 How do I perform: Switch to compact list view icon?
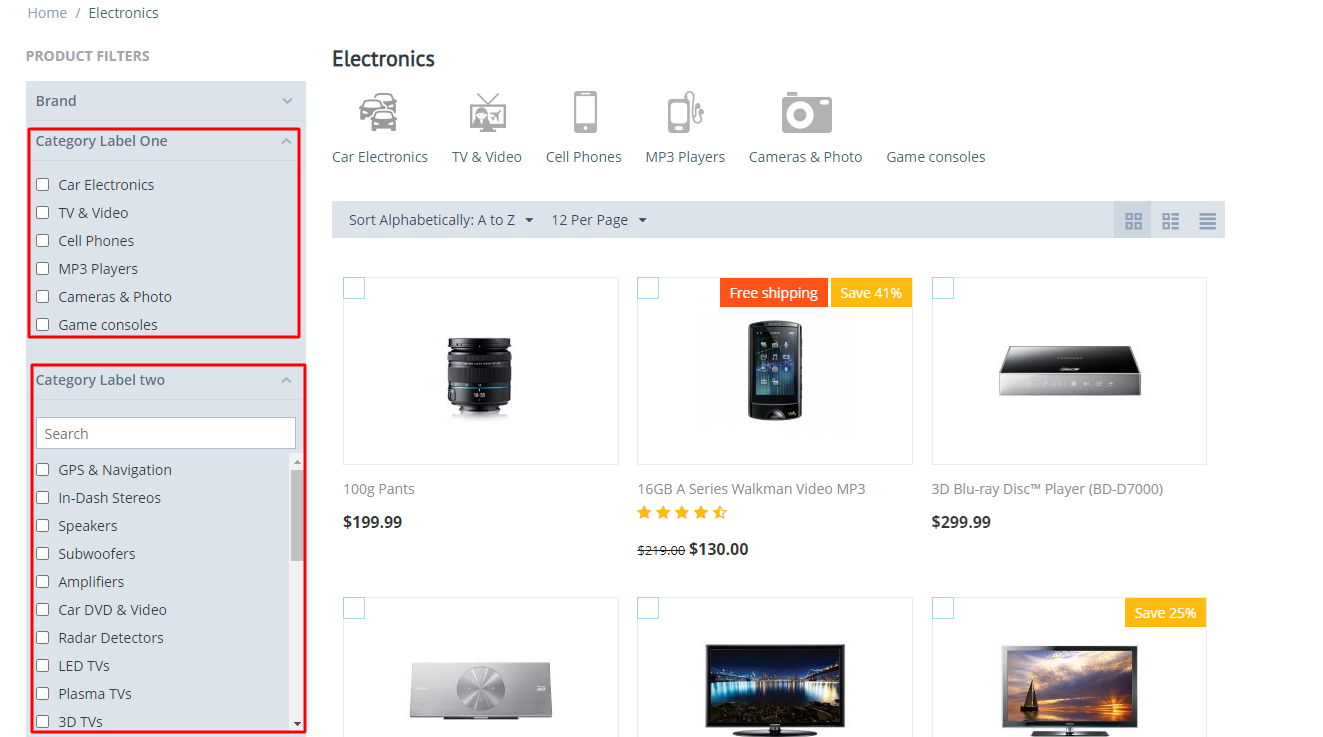pos(1170,221)
